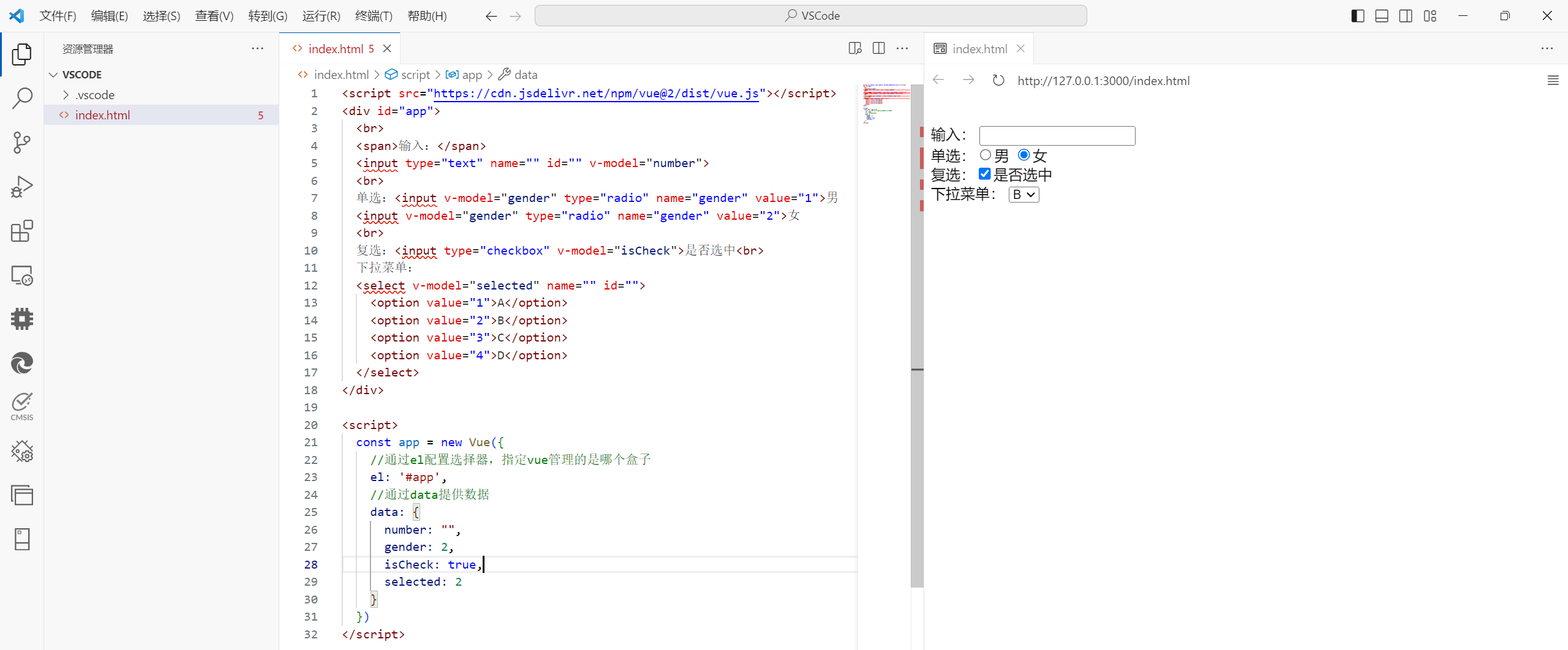Open index.html in the Explorer tree
1568x650 pixels.
click(x=161, y=115)
